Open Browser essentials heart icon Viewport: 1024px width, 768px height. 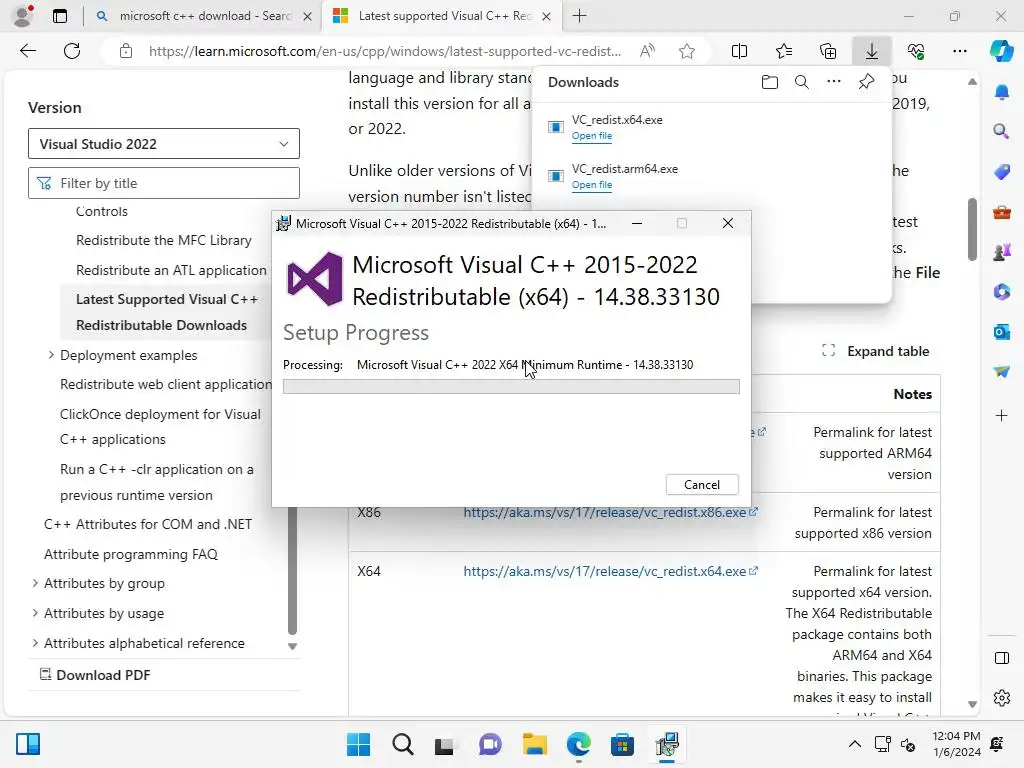tap(916, 51)
